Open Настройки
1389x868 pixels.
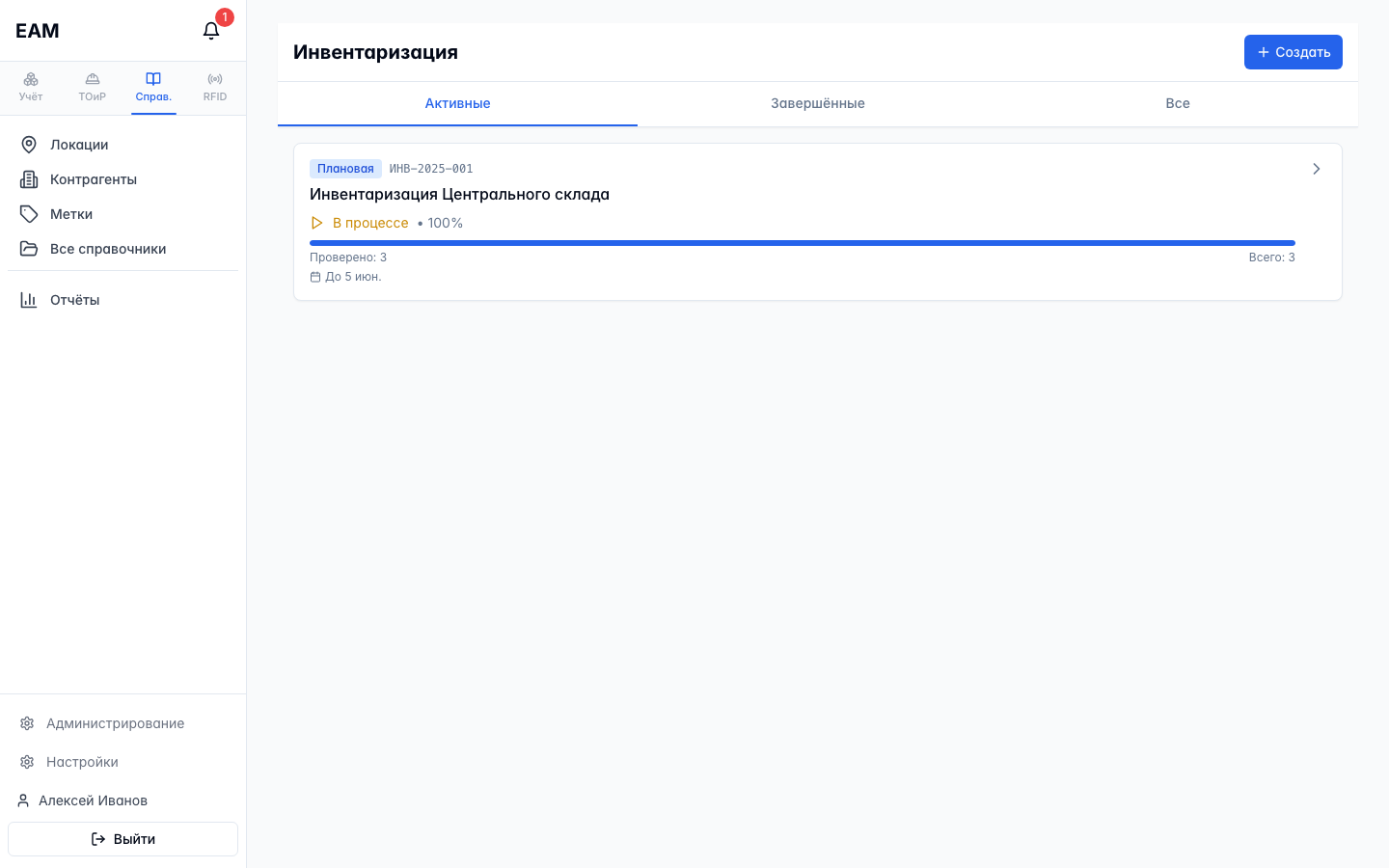123,762
